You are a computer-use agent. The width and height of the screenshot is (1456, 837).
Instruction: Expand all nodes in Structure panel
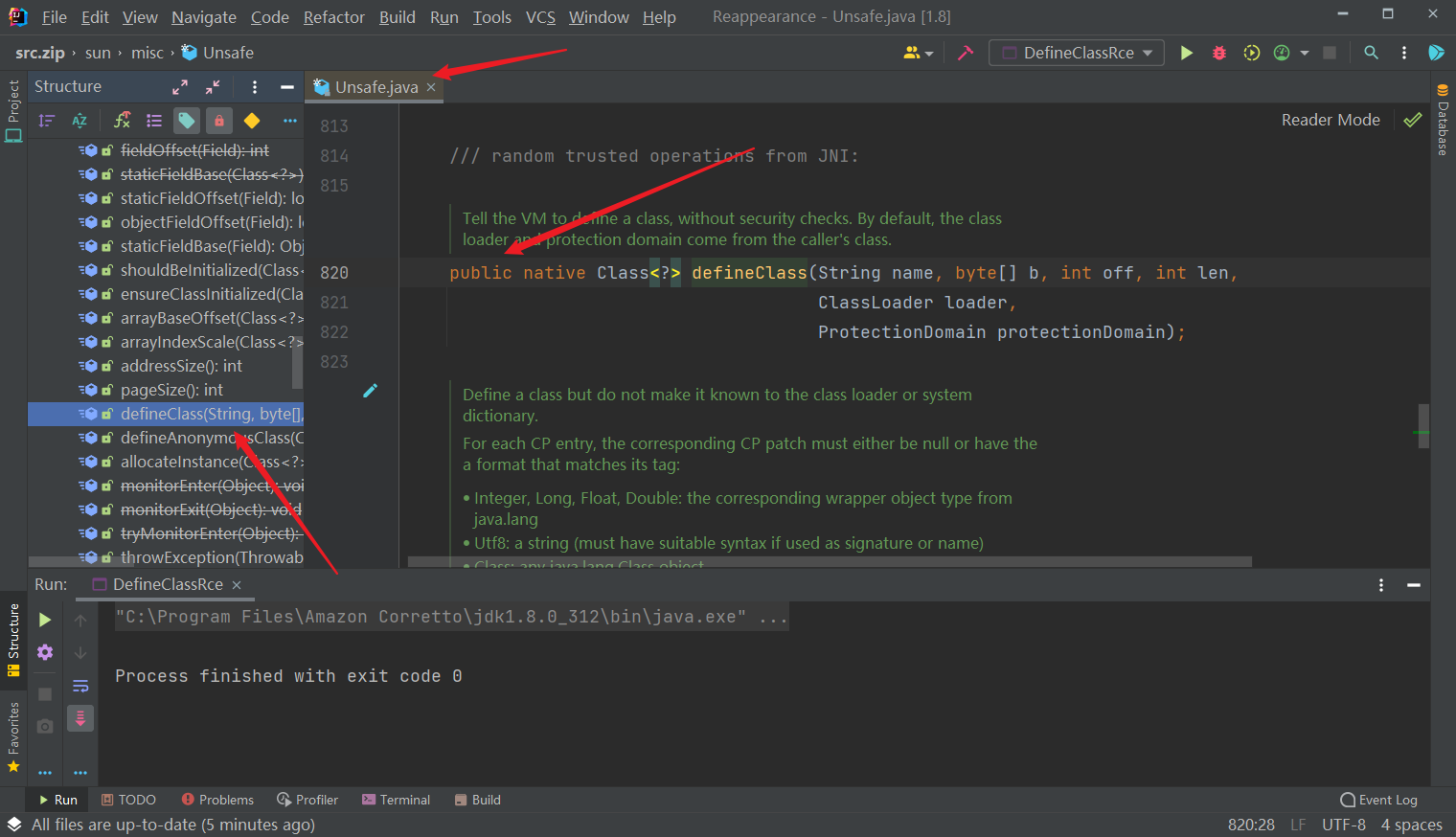[x=180, y=87]
